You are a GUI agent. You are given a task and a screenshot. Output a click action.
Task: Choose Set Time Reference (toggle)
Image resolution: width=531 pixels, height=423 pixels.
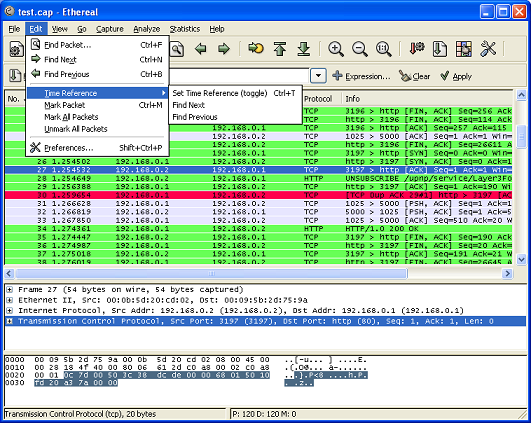coord(235,93)
